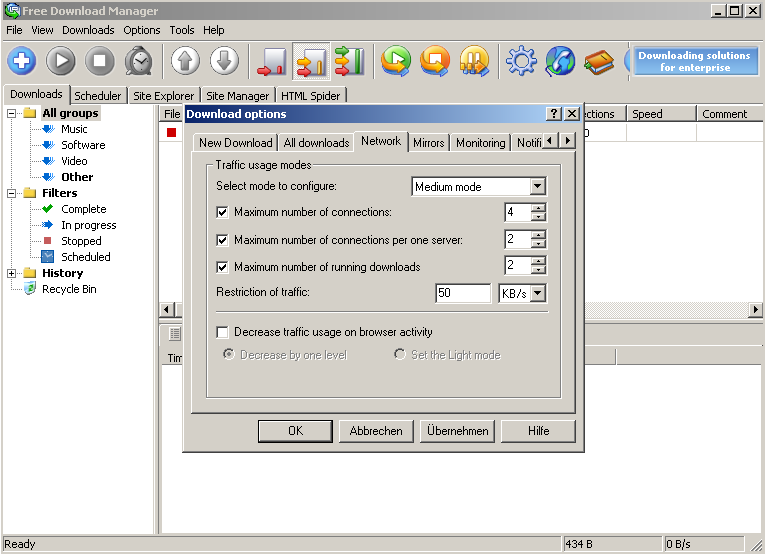Start downloads with the play toolbar icon
Image resolution: width=765 pixels, height=554 pixels.
tap(60, 61)
